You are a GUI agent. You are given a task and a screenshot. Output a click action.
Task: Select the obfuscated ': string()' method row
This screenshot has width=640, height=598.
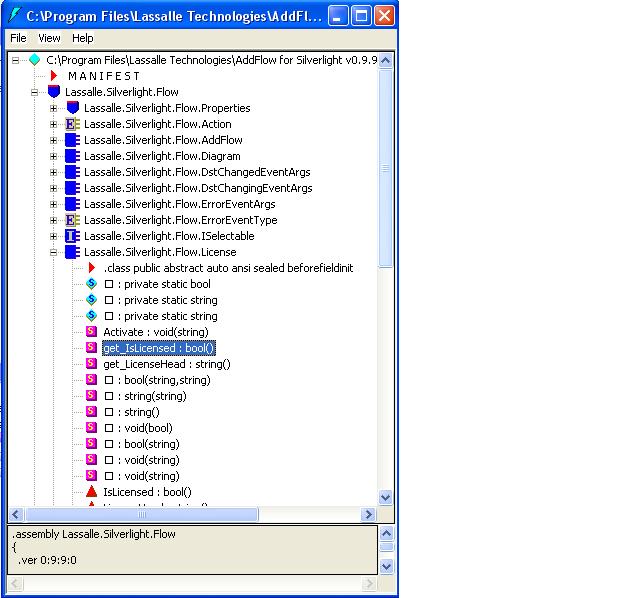(x=132, y=412)
